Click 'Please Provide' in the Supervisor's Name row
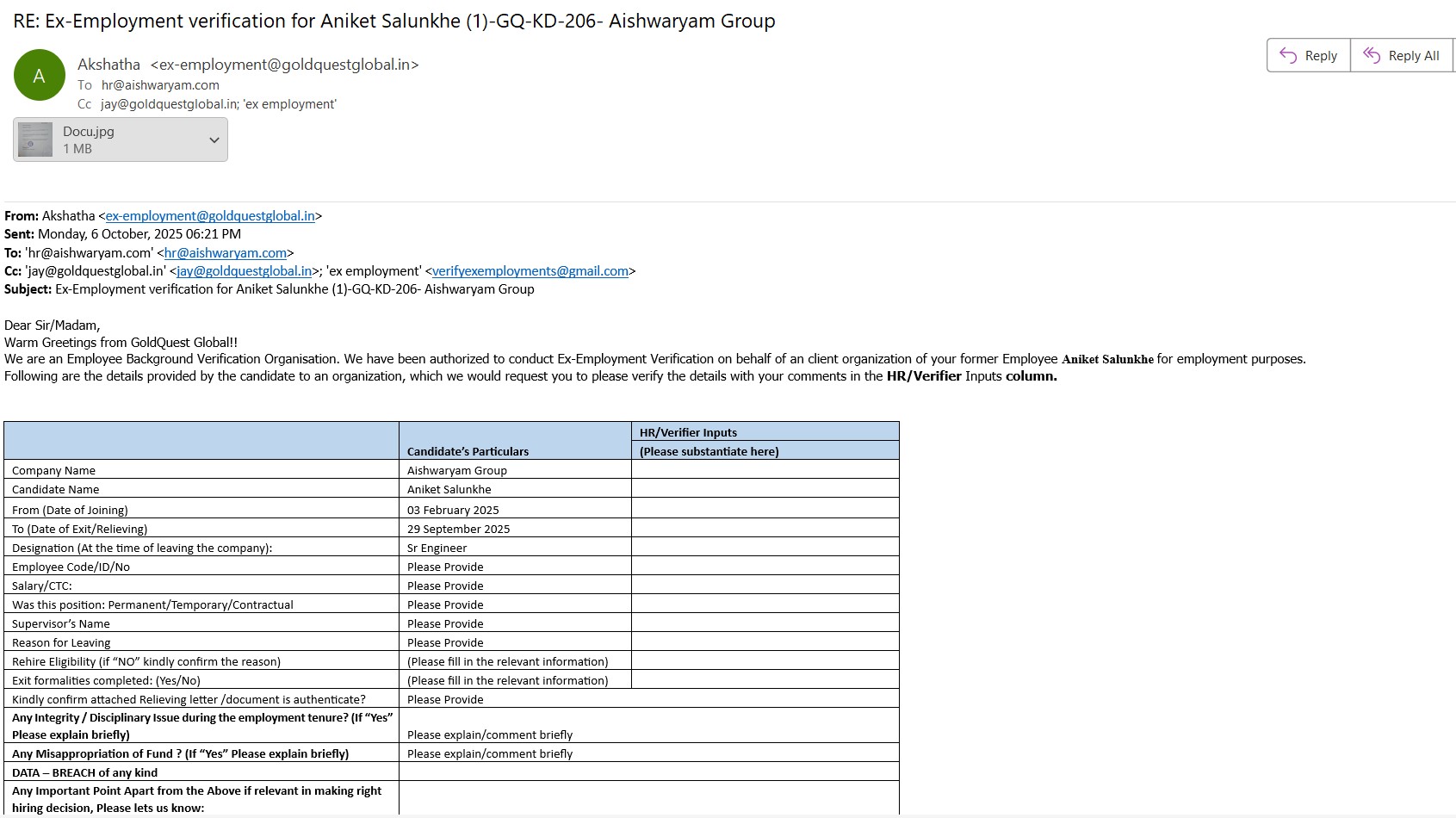The image size is (1456, 818). point(445,624)
